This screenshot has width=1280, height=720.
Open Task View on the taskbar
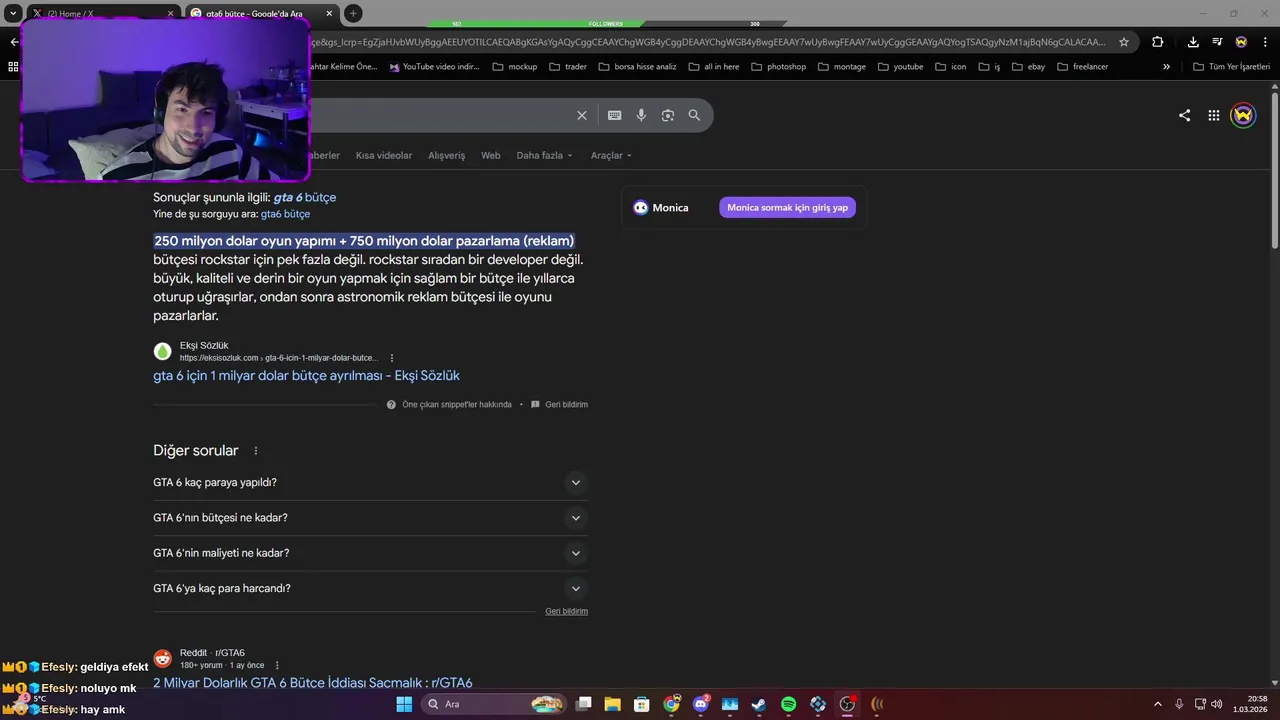[x=584, y=704]
